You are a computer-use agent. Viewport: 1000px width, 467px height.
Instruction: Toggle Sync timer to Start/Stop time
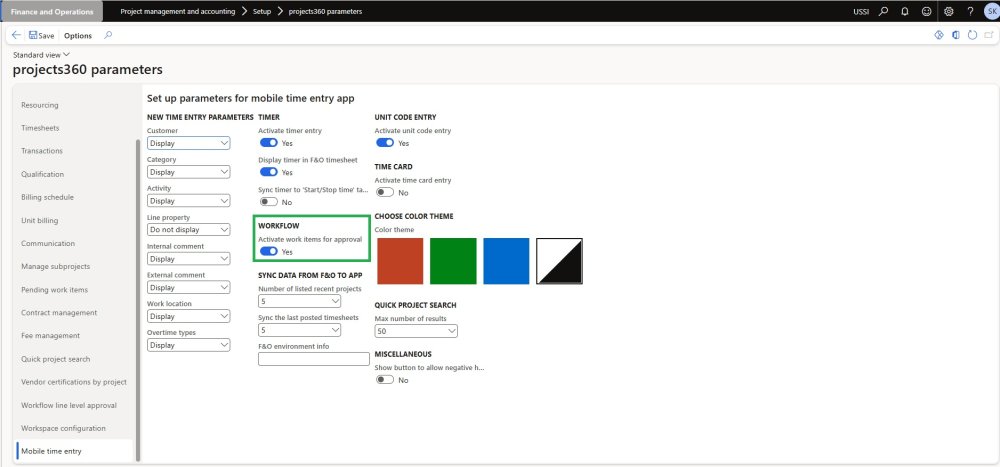(x=268, y=202)
